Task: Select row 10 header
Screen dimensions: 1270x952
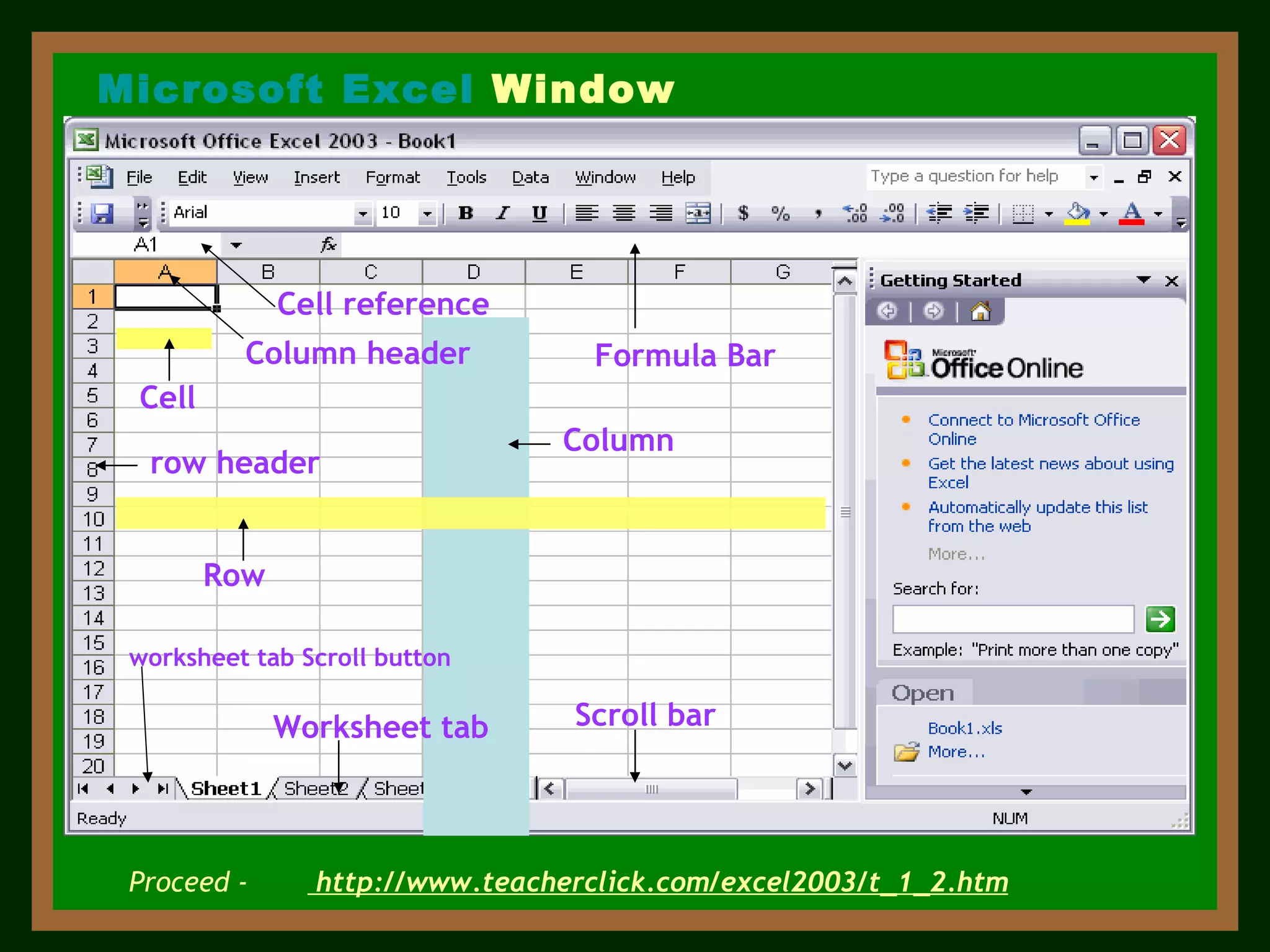Action: click(94, 519)
